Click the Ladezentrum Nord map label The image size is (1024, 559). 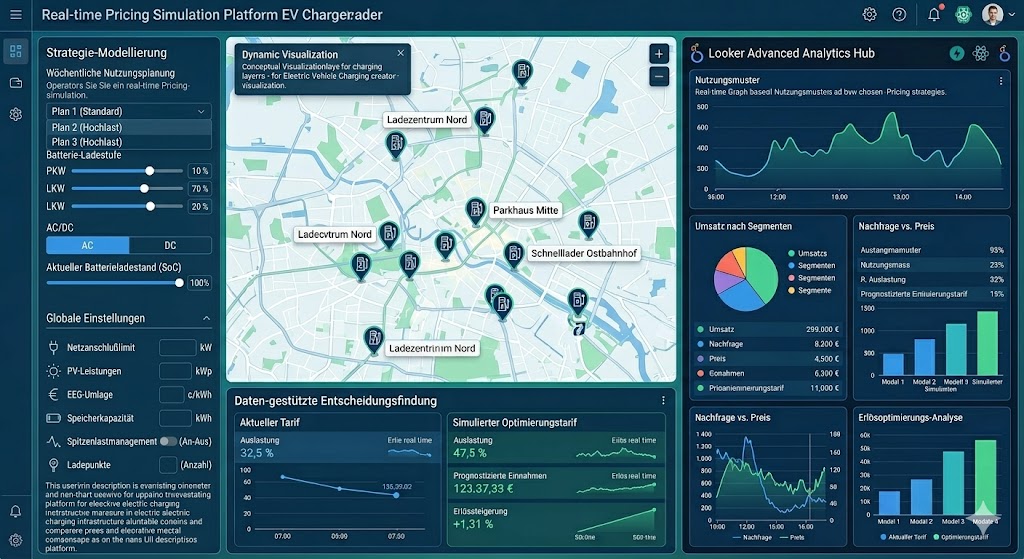[x=427, y=120]
